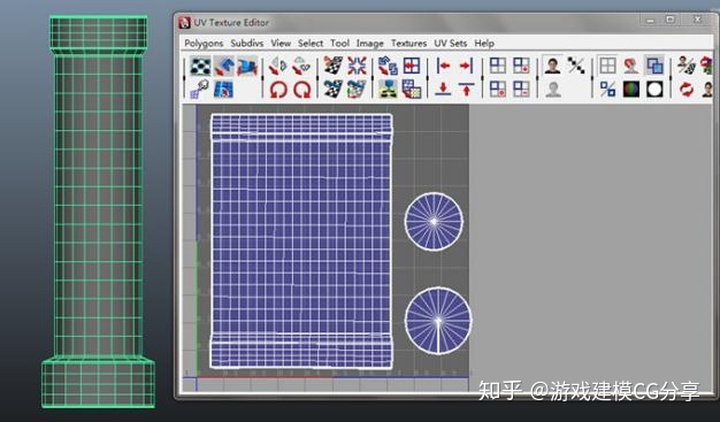Open the Help menu
Image resolution: width=720 pixels, height=422 pixels.
[484, 43]
